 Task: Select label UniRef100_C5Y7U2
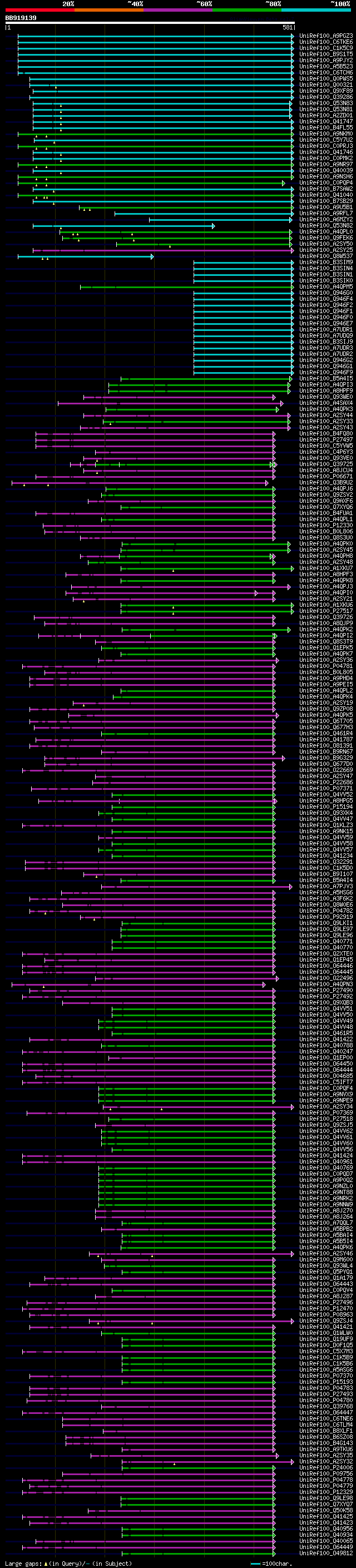click(x=326, y=140)
